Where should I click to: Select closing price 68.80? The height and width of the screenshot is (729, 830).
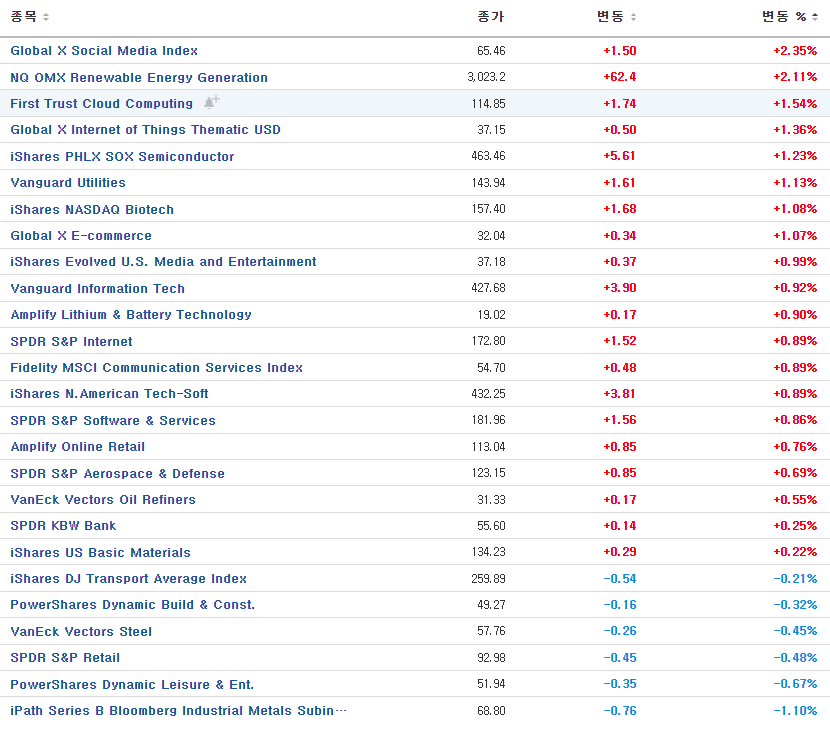pyautogui.click(x=491, y=710)
